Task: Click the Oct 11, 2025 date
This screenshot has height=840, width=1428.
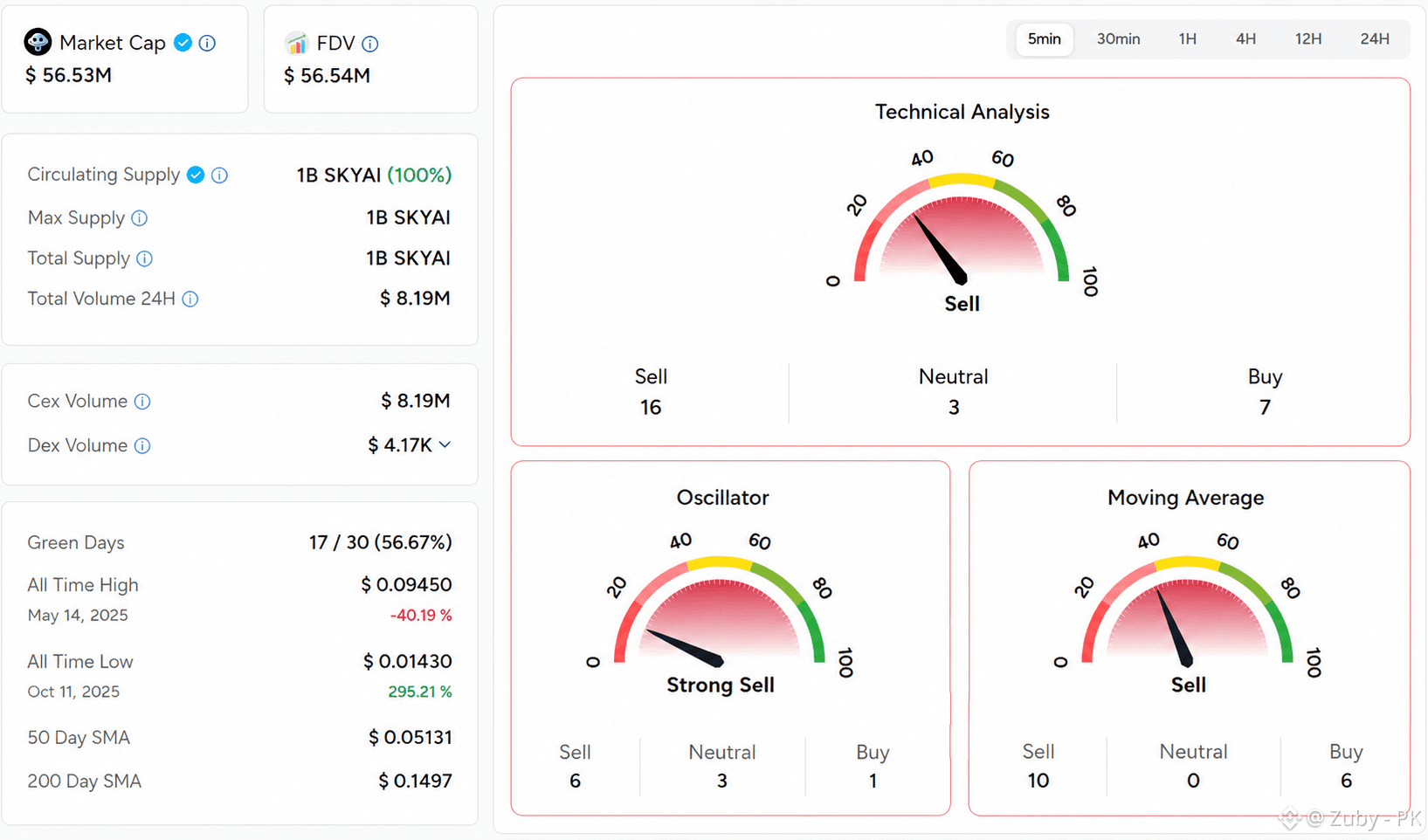Action: pyautogui.click(x=73, y=692)
